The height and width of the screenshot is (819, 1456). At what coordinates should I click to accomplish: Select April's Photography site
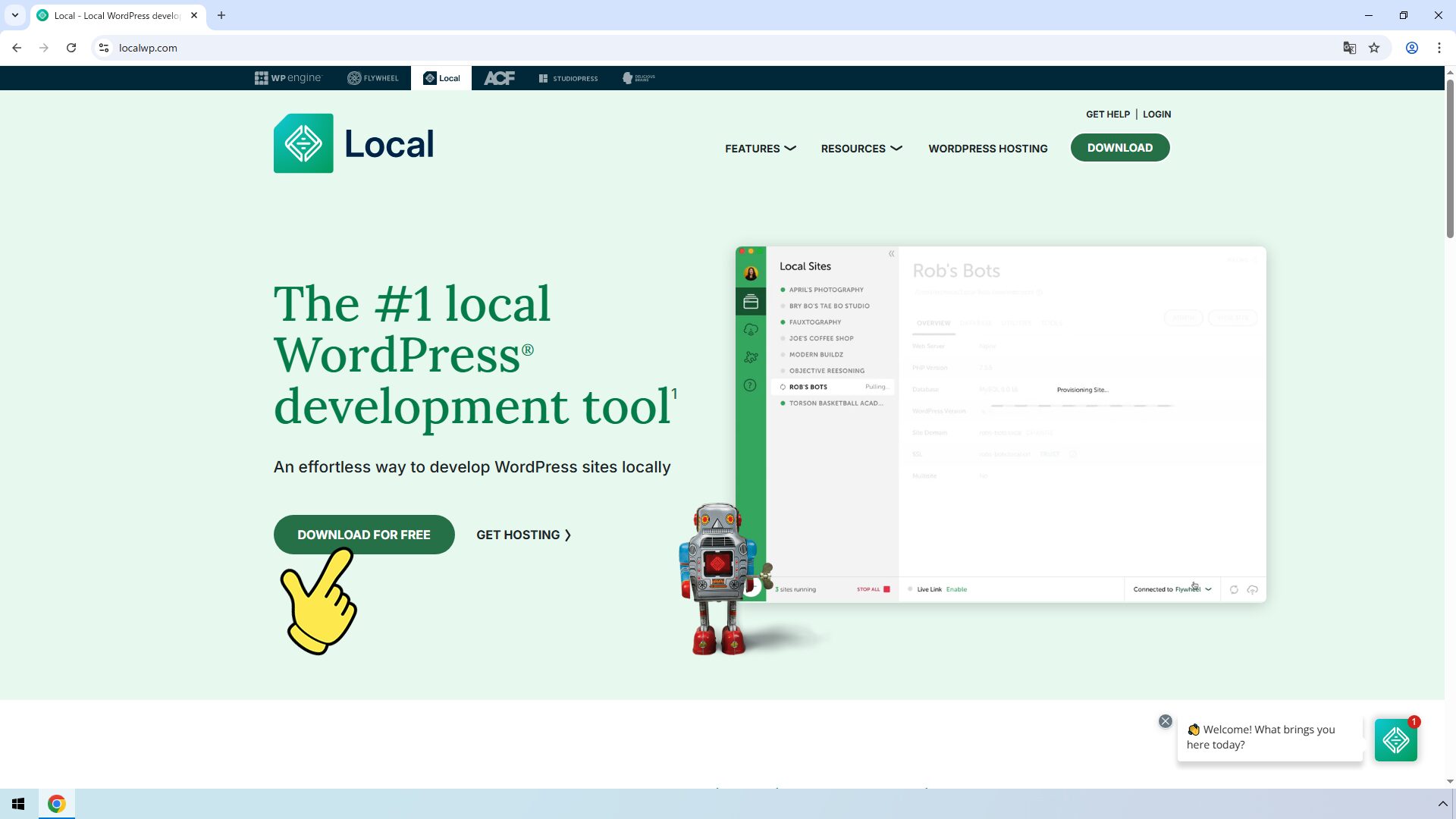point(826,290)
